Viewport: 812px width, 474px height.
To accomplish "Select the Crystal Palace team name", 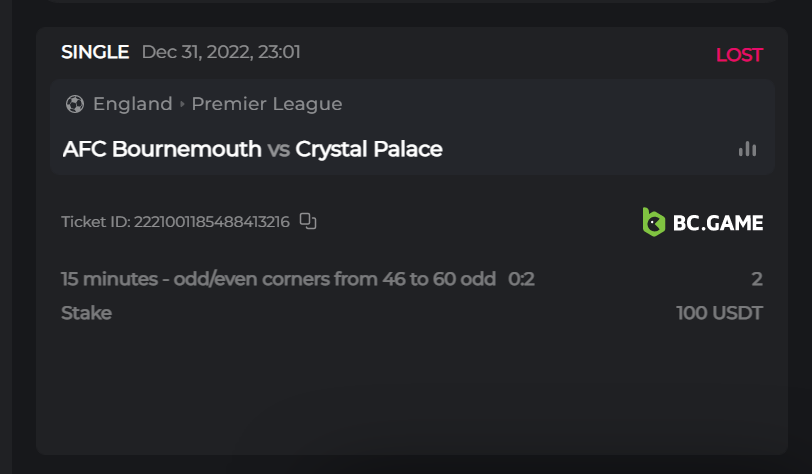I will point(369,149).
